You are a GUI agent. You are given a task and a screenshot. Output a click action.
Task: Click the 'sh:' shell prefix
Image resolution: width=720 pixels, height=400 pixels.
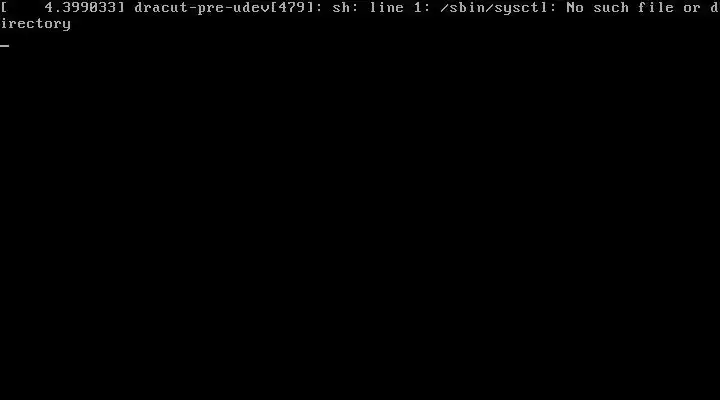(x=346, y=7)
